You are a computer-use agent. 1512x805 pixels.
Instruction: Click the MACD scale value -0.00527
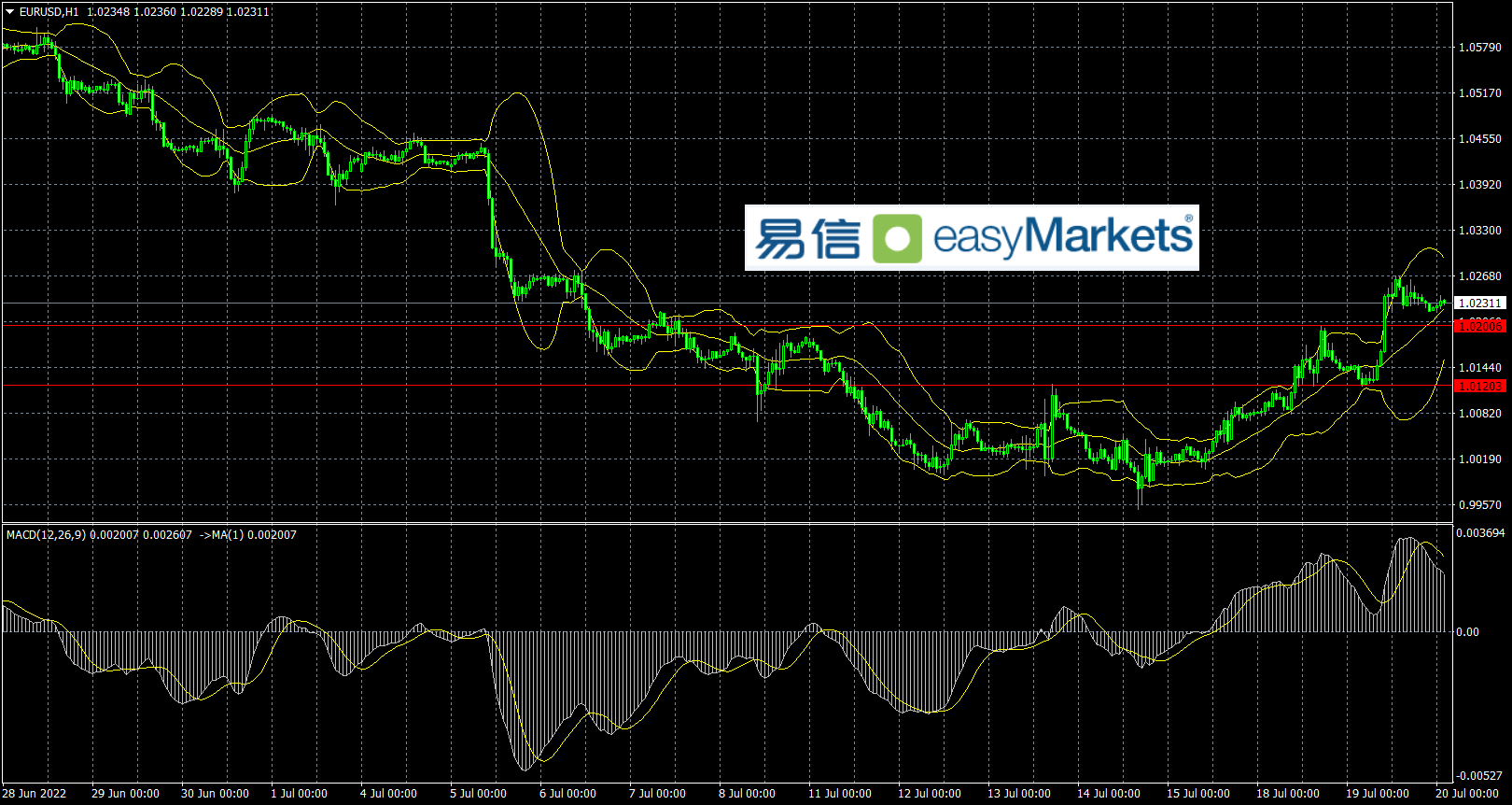coord(1481,776)
